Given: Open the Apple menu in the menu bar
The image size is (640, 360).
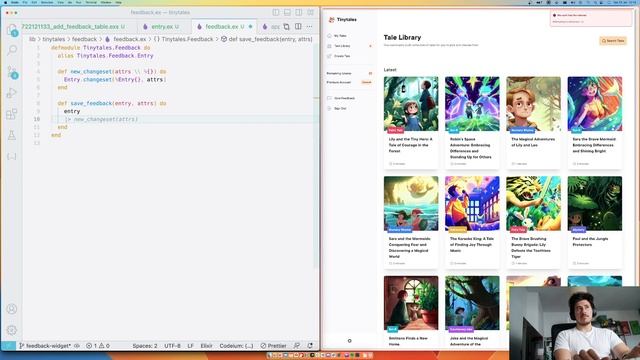Looking at the screenshot, I should [x=5, y=2].
